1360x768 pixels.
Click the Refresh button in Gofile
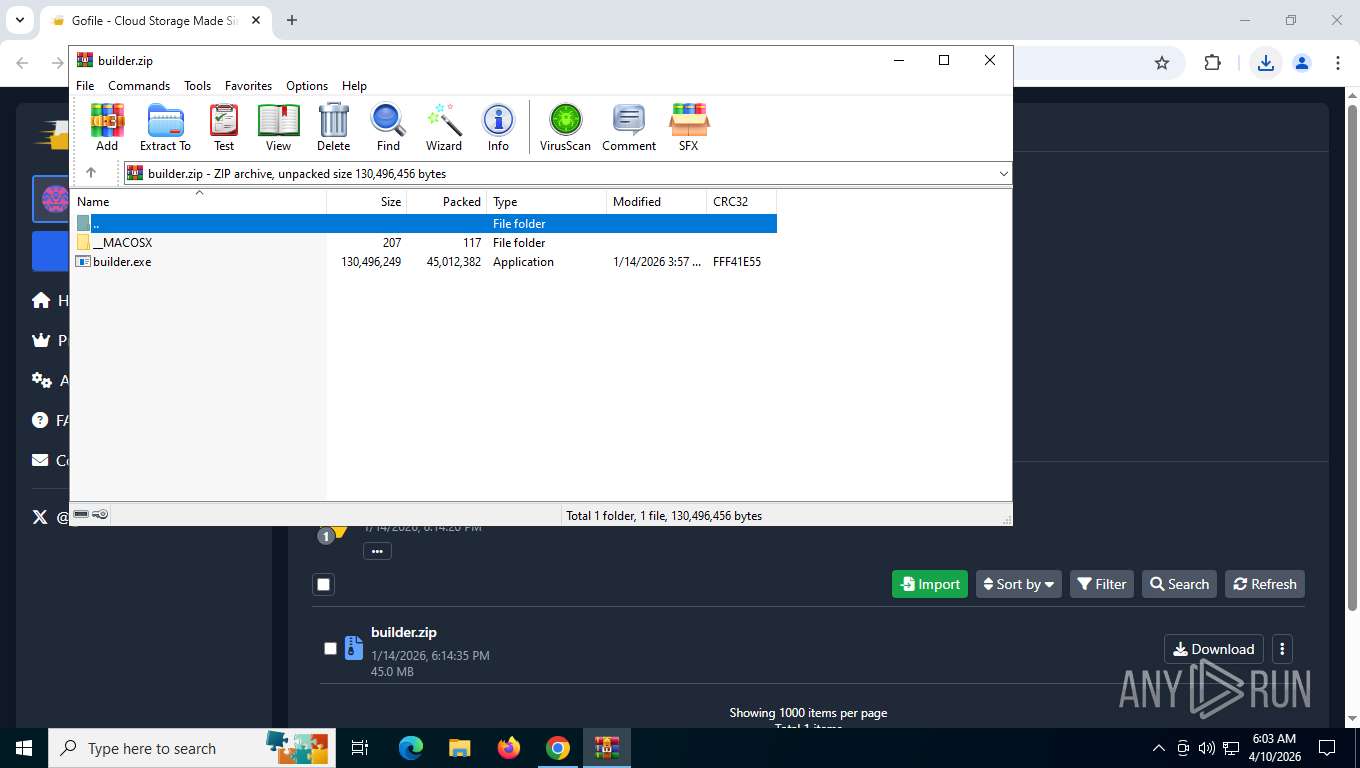tap(1265, 584)
